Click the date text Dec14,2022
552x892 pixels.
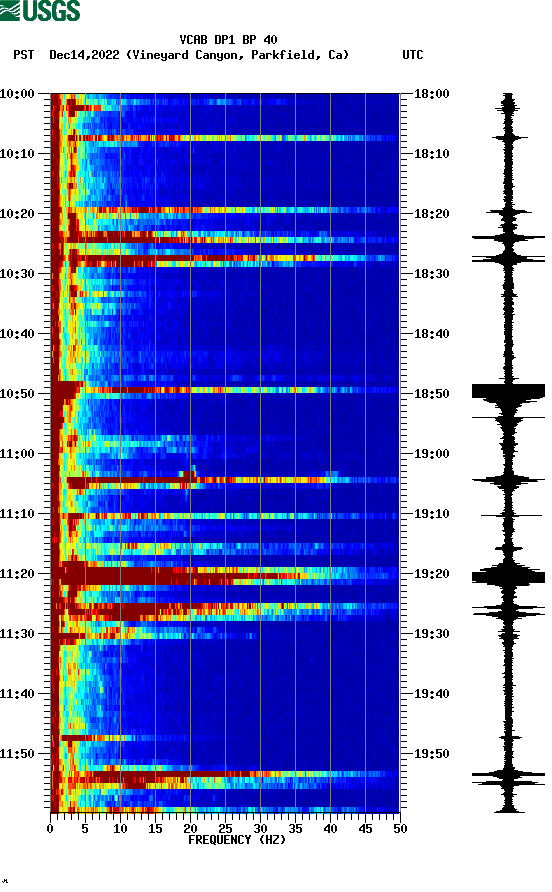pyautogui.click(x=84, y=55)
